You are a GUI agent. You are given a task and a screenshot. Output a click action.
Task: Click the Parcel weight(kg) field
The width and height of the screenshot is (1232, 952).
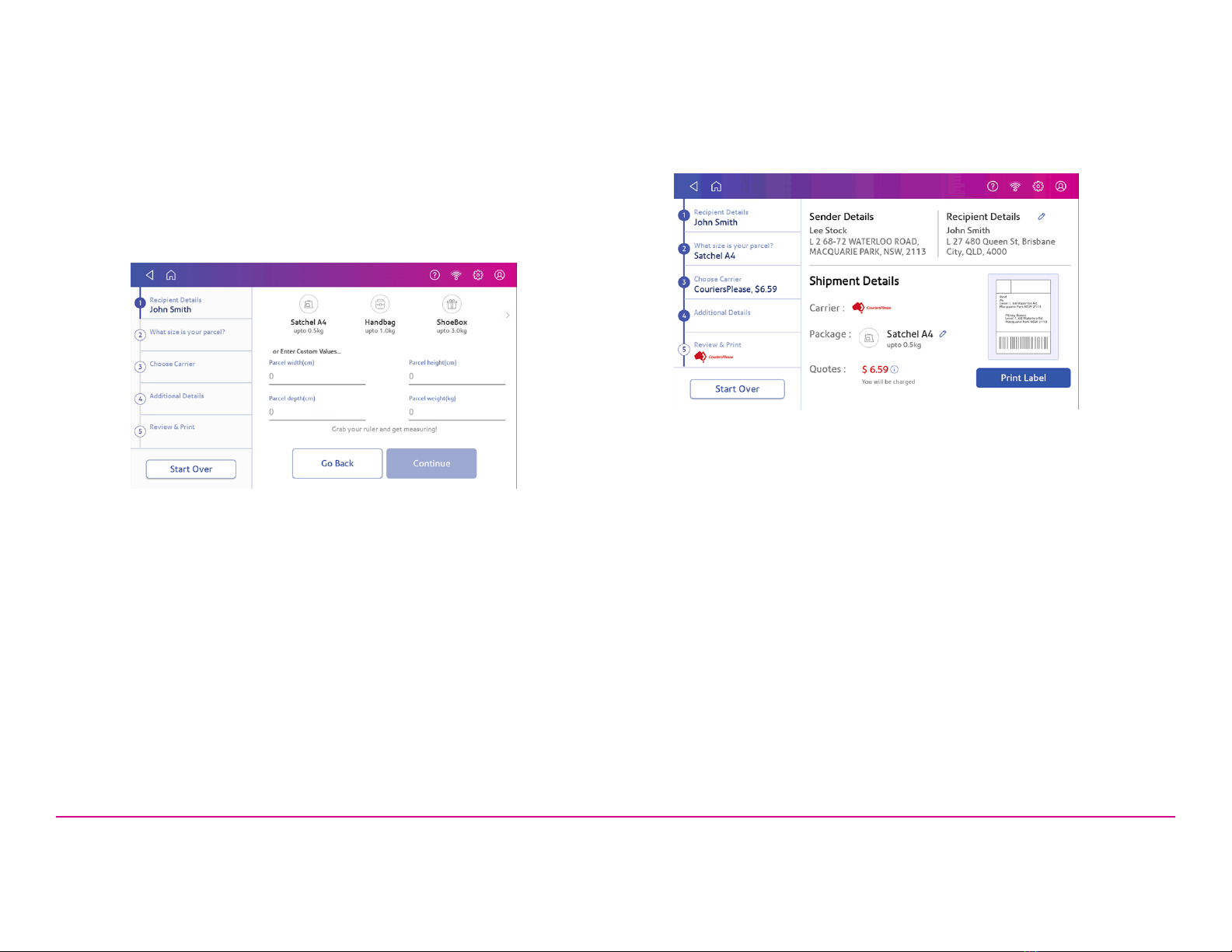(x=457, y=412)
